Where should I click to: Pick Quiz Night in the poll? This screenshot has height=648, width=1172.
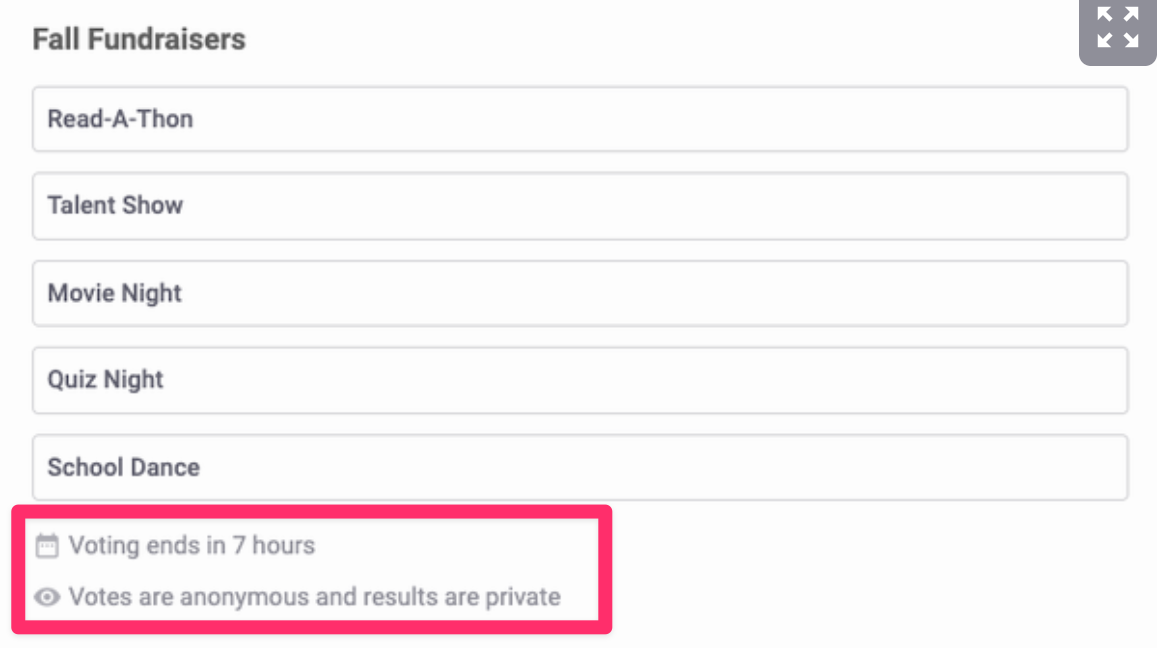click(580, 380)
